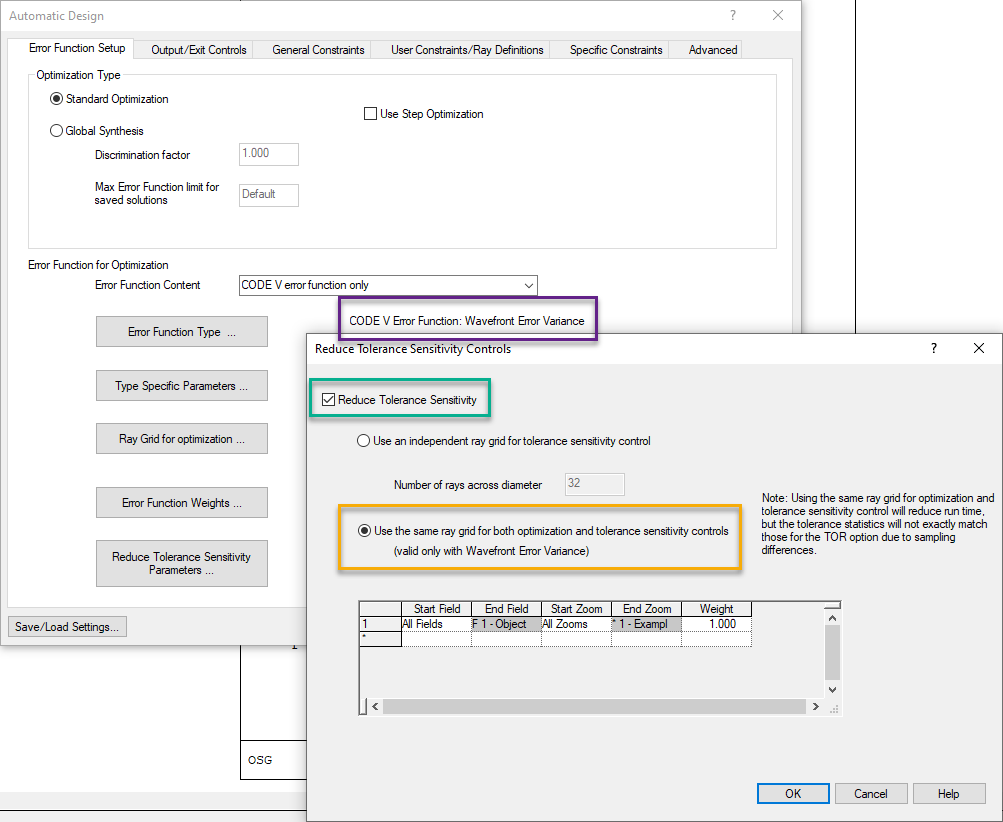Close the Automatic Design window
This screenshot has width=1003, height=822.
pos(778,15)
